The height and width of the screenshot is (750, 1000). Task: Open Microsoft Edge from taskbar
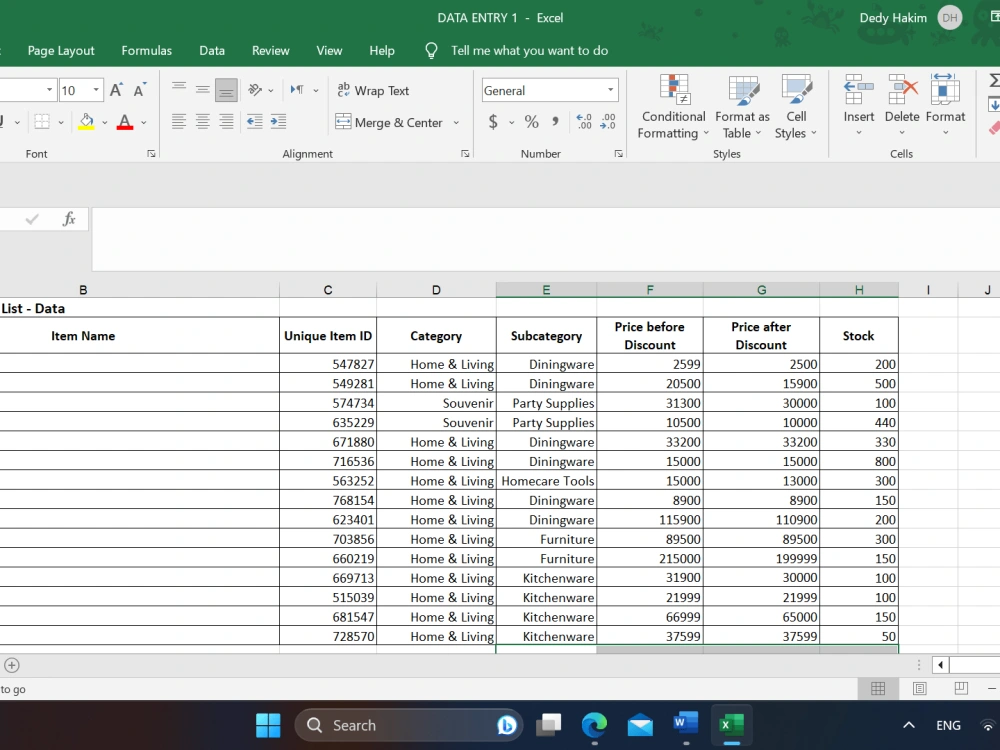[x=594, y=725]
